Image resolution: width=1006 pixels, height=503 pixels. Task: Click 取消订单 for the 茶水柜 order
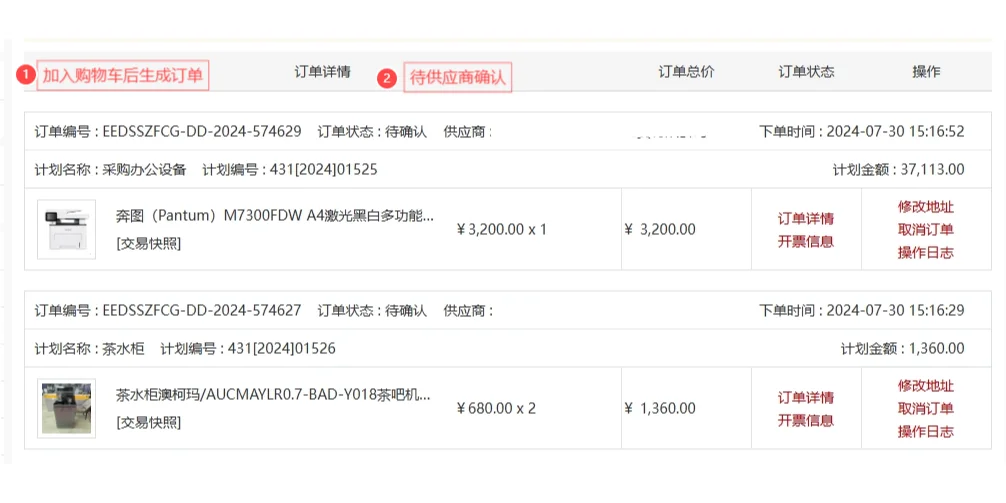[x=926, y=409]
